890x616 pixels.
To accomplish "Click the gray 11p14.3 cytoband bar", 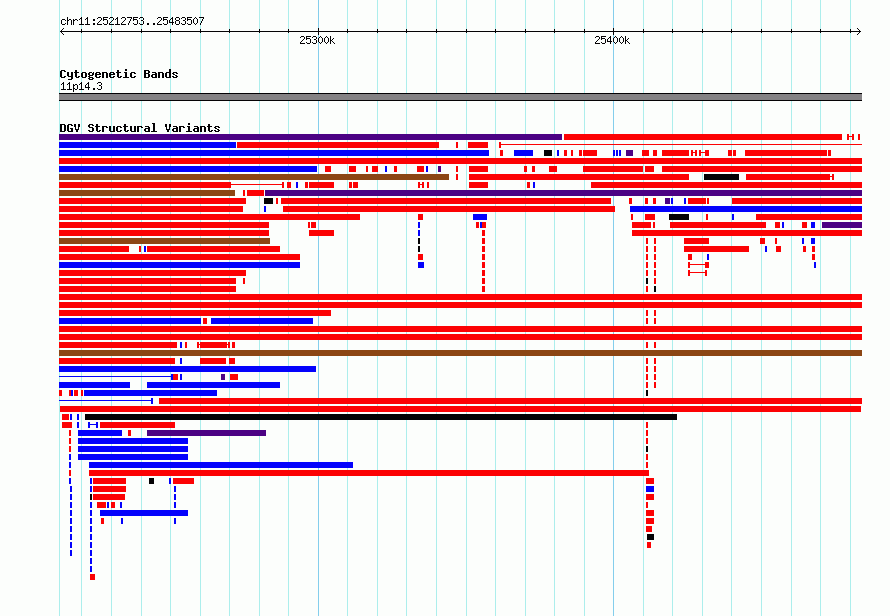I will click(460, 97).
